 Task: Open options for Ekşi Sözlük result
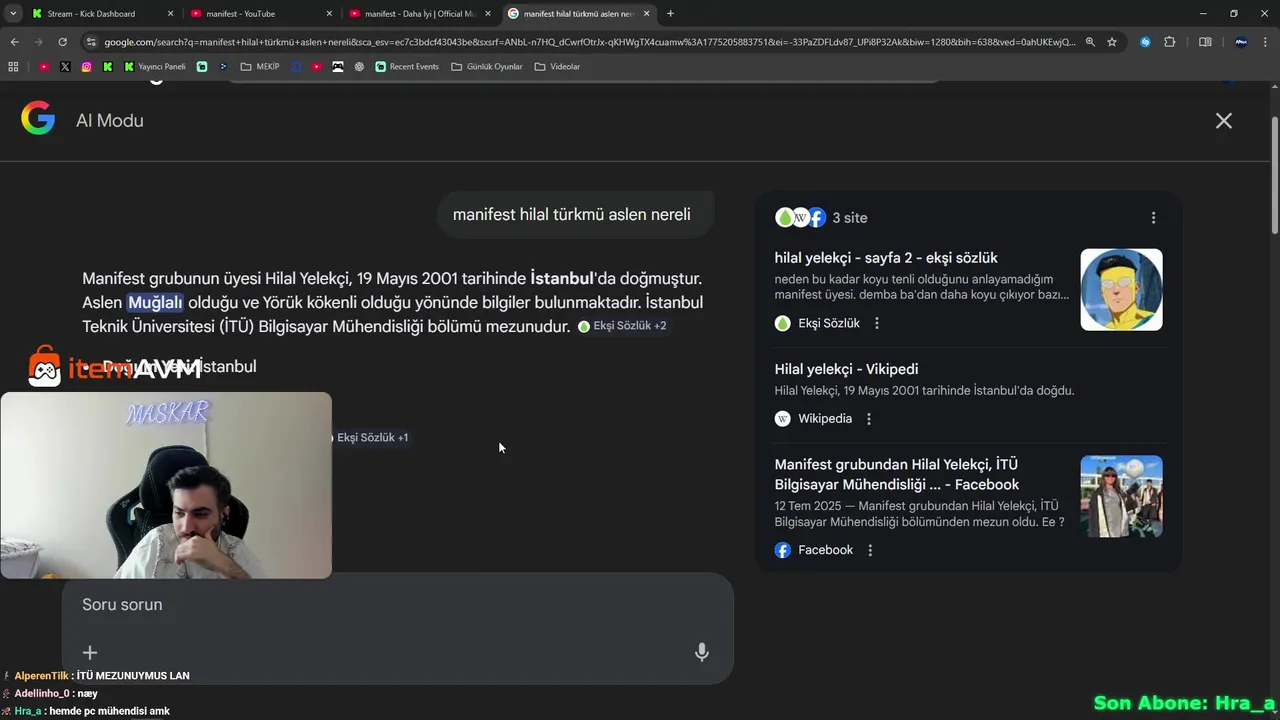click(x=877, y=323)
